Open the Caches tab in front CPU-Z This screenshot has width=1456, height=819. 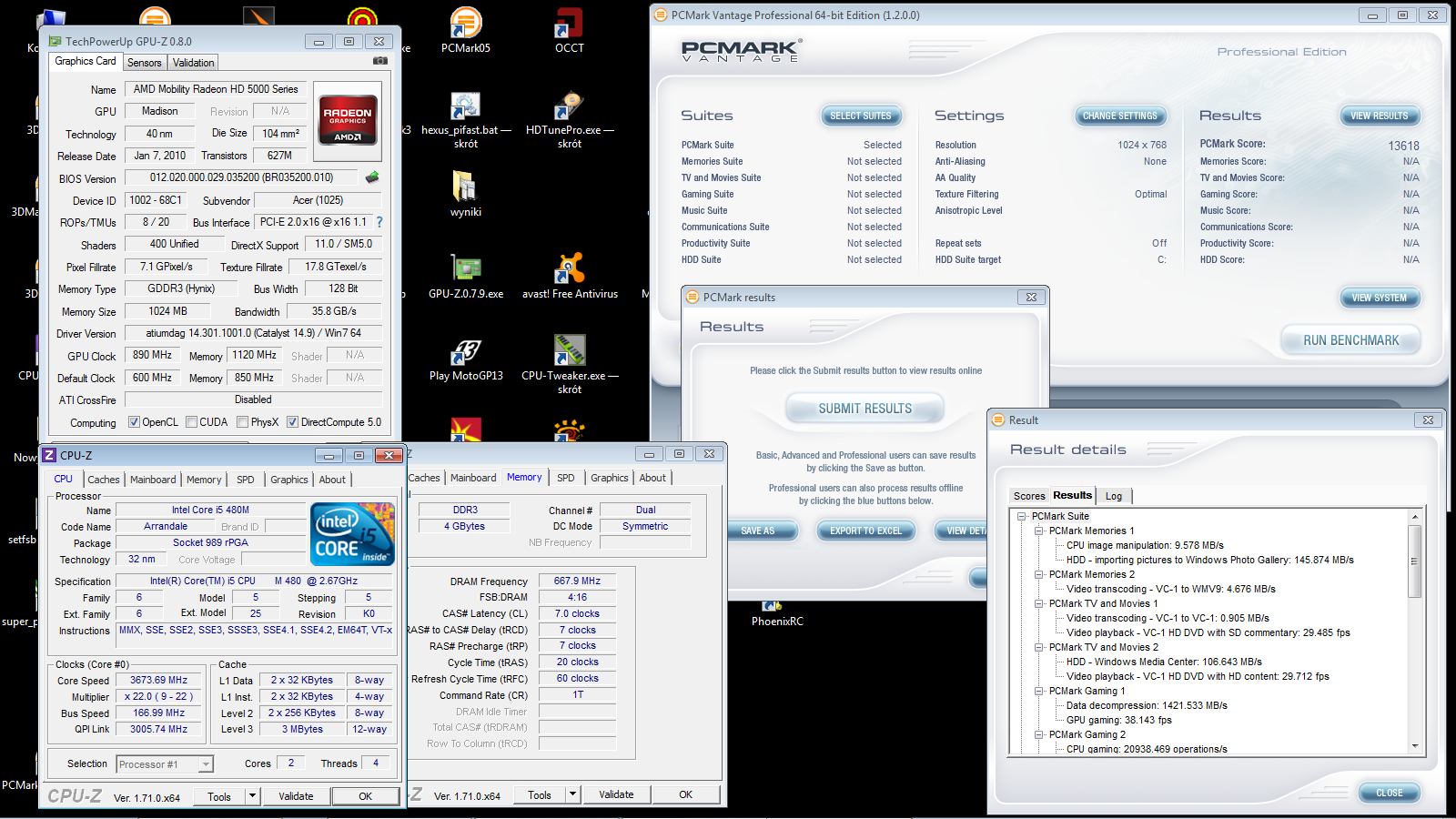point(104,480)
